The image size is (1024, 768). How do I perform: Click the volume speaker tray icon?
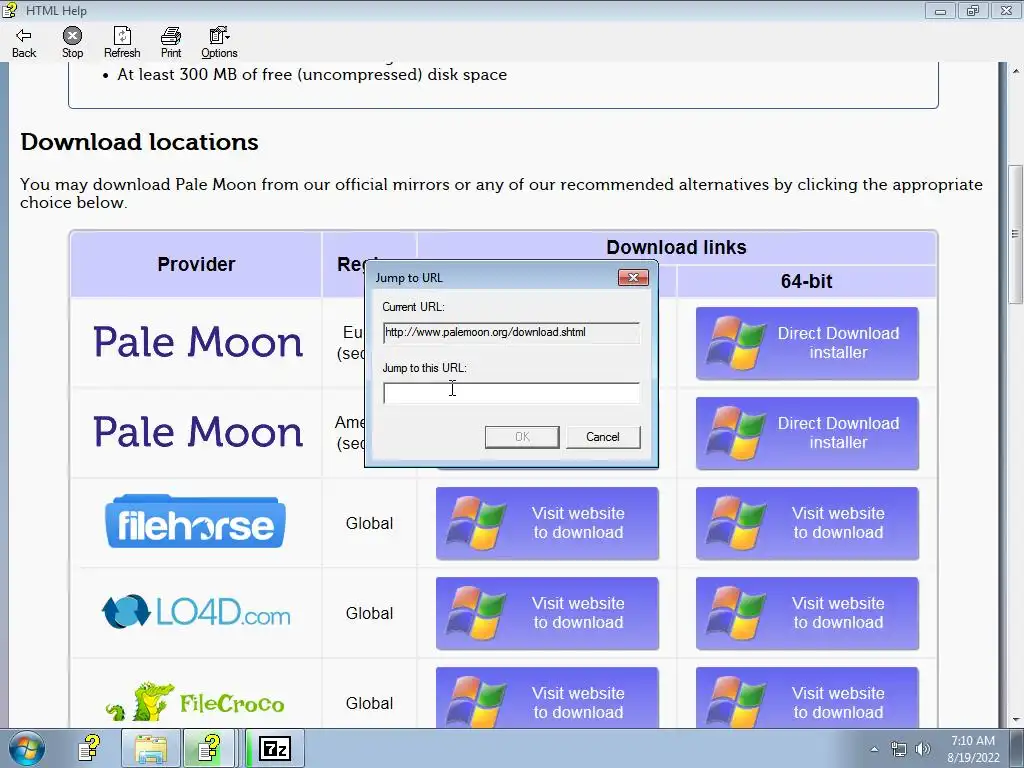(x=923, y=750)
